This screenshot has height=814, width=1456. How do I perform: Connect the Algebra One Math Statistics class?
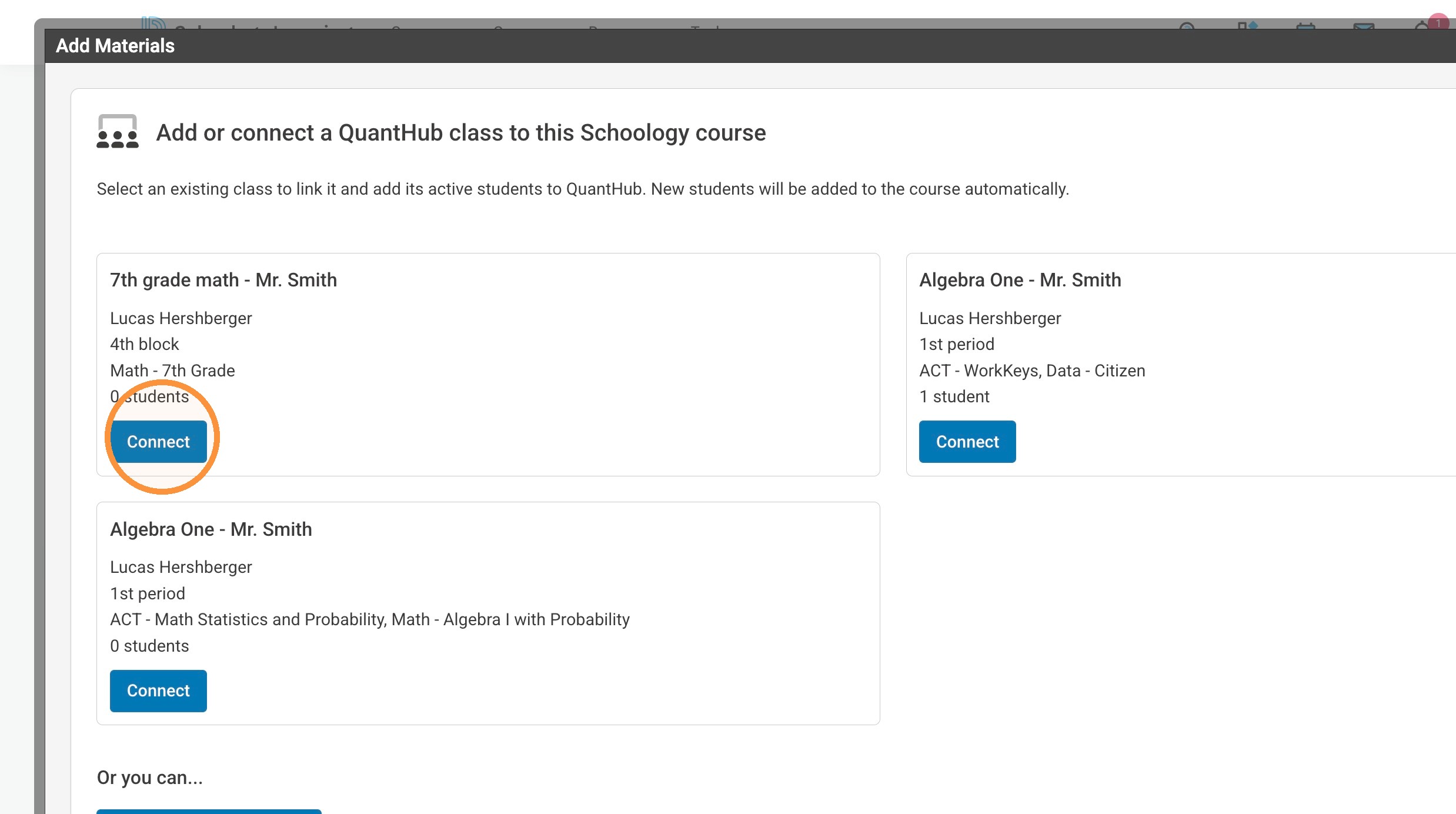pos(158,690)
